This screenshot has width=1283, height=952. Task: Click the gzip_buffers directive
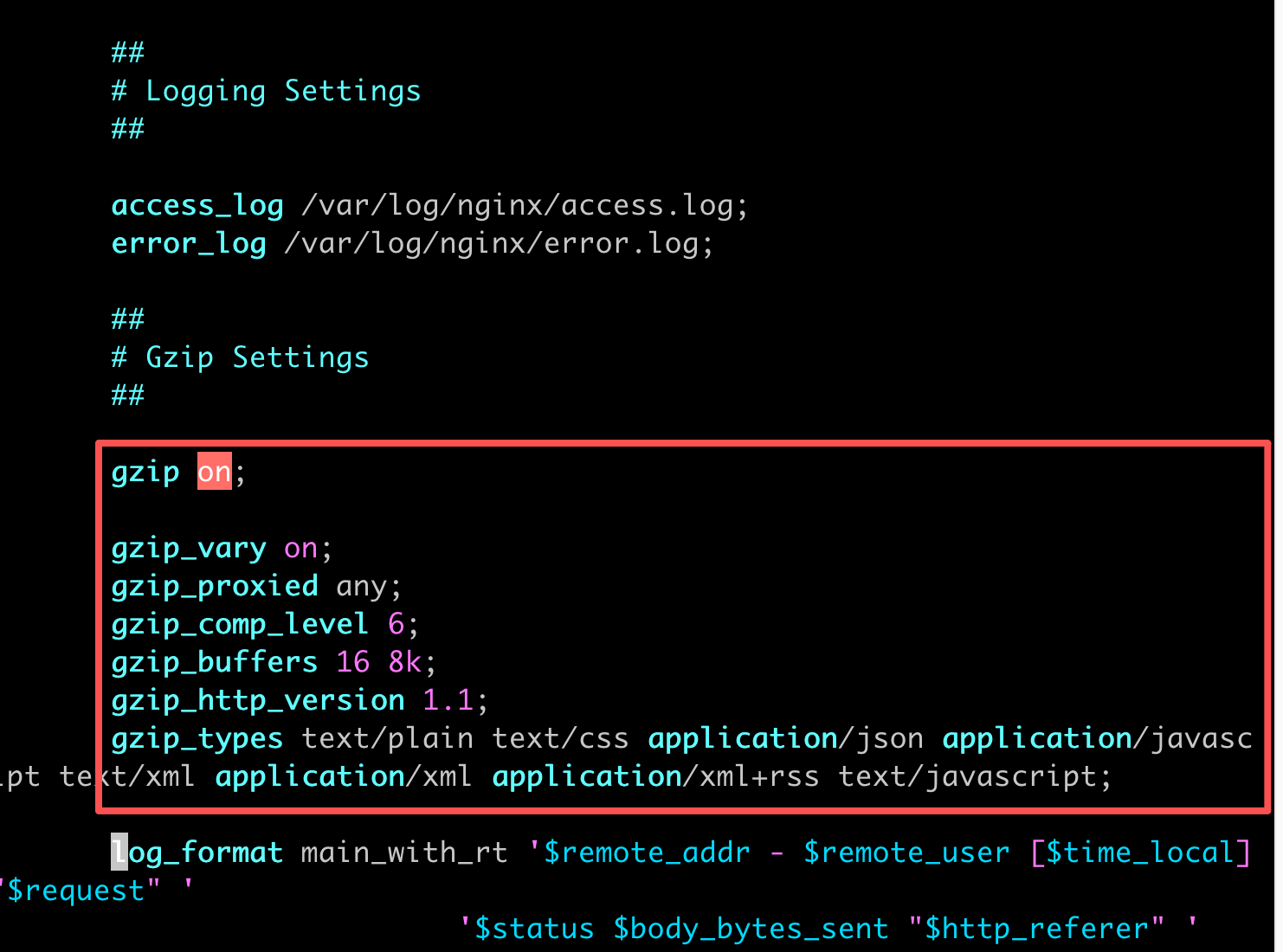tap(215, 662)
